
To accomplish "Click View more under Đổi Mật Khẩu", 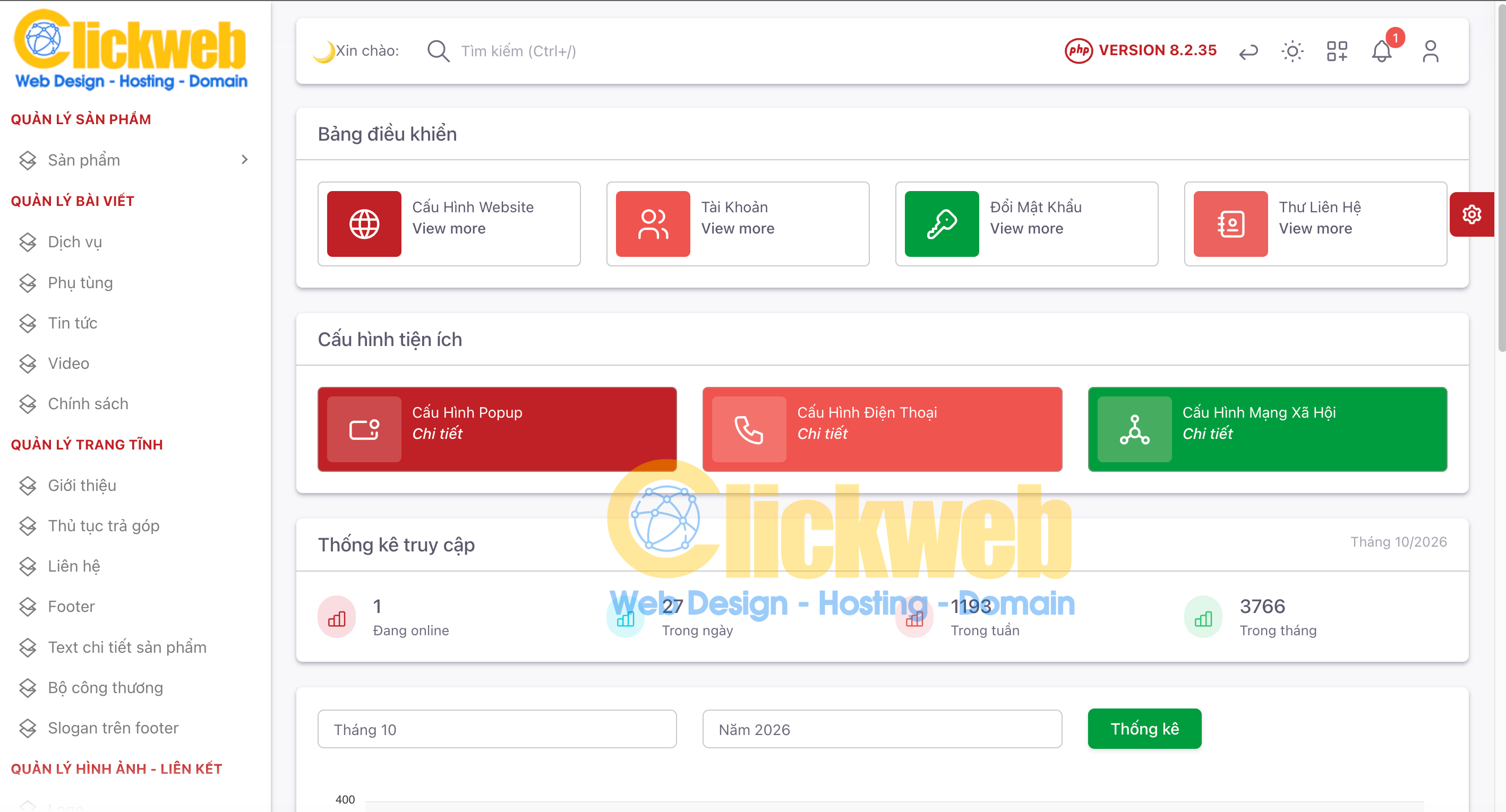I will [1026, 228].
